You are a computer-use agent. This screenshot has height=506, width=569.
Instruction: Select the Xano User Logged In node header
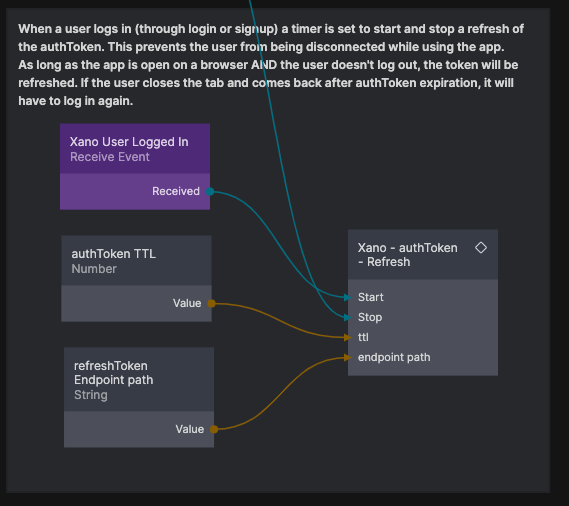[135, 148]
